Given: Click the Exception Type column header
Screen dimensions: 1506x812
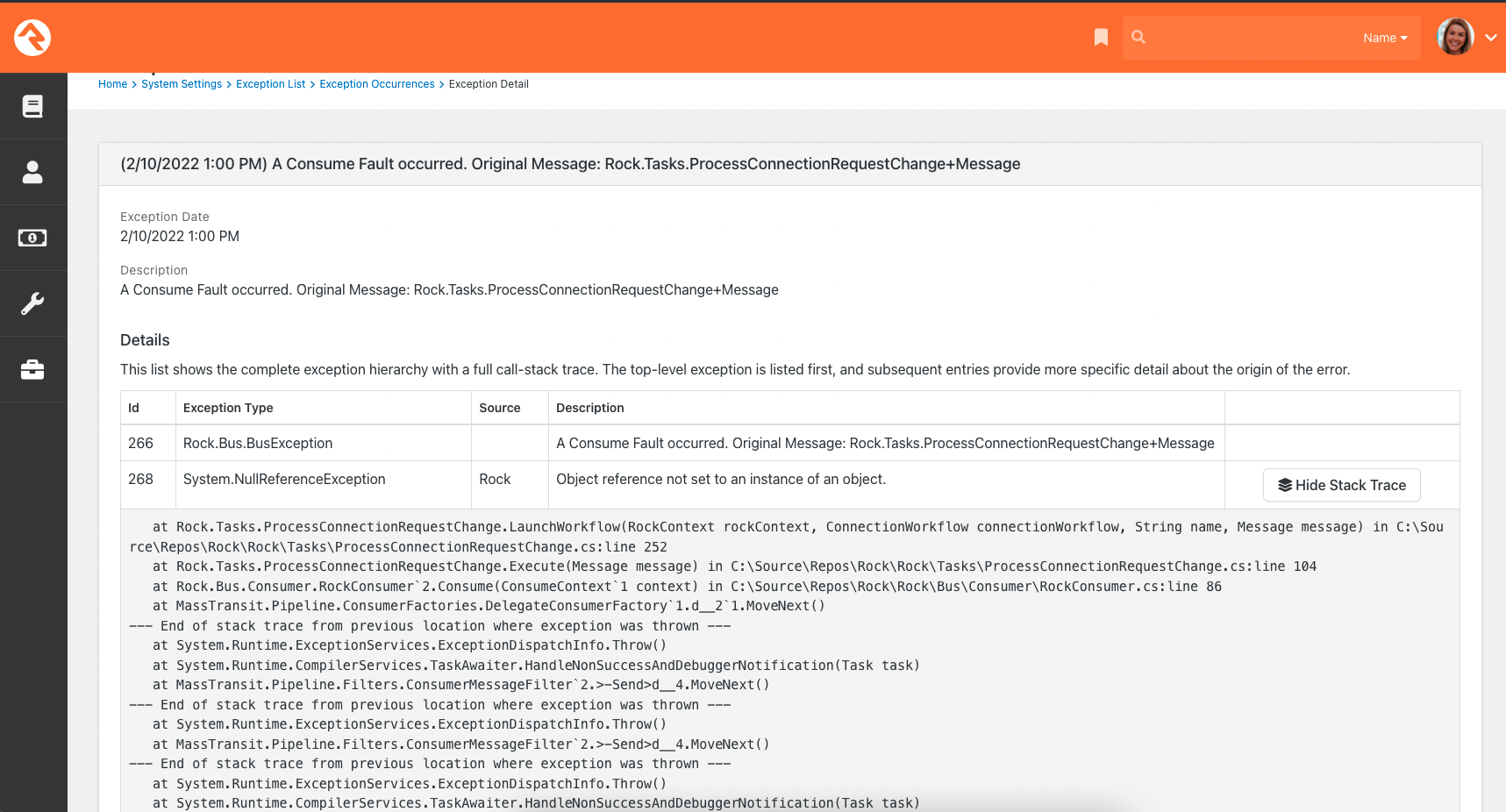Looking at the screenshot, I should pyautogui.click(x=228, y=408).
